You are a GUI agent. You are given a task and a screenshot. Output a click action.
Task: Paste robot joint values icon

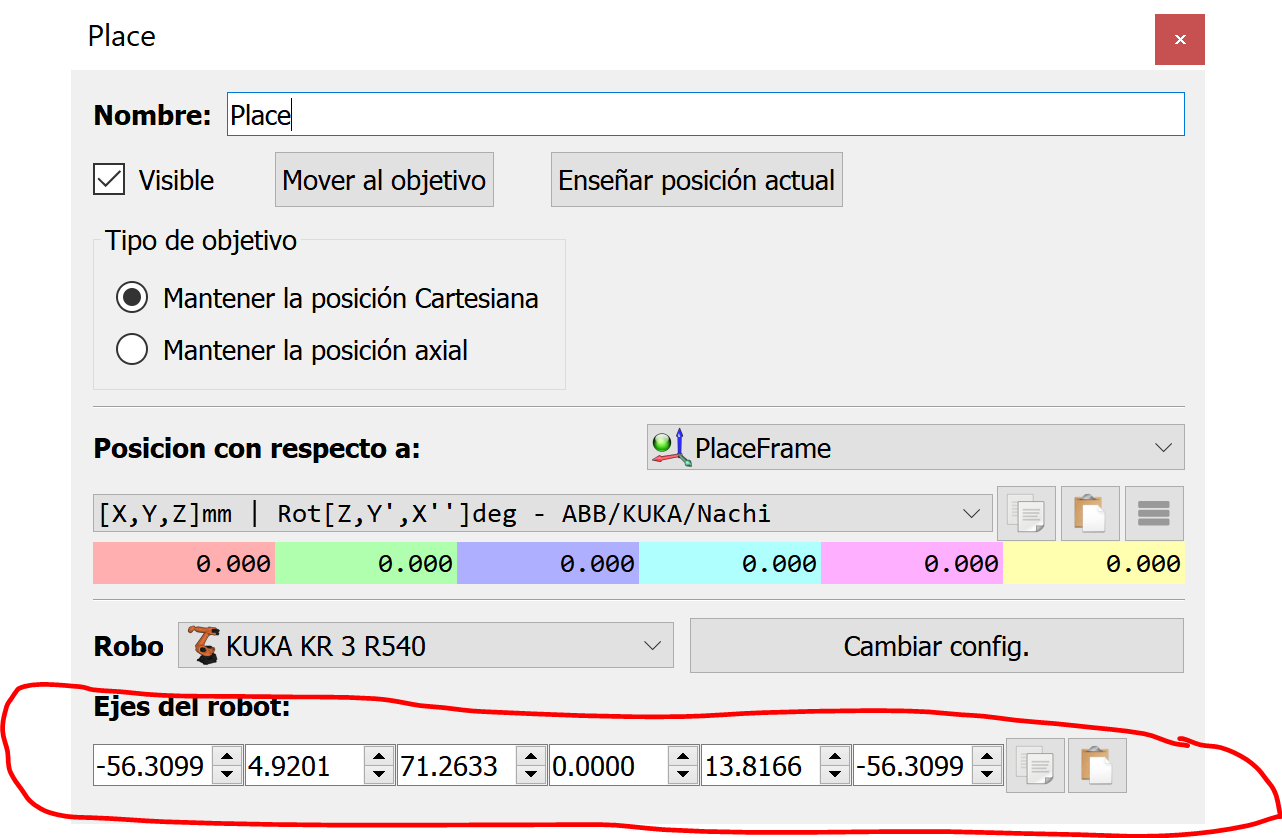[x=1097, y=766]
